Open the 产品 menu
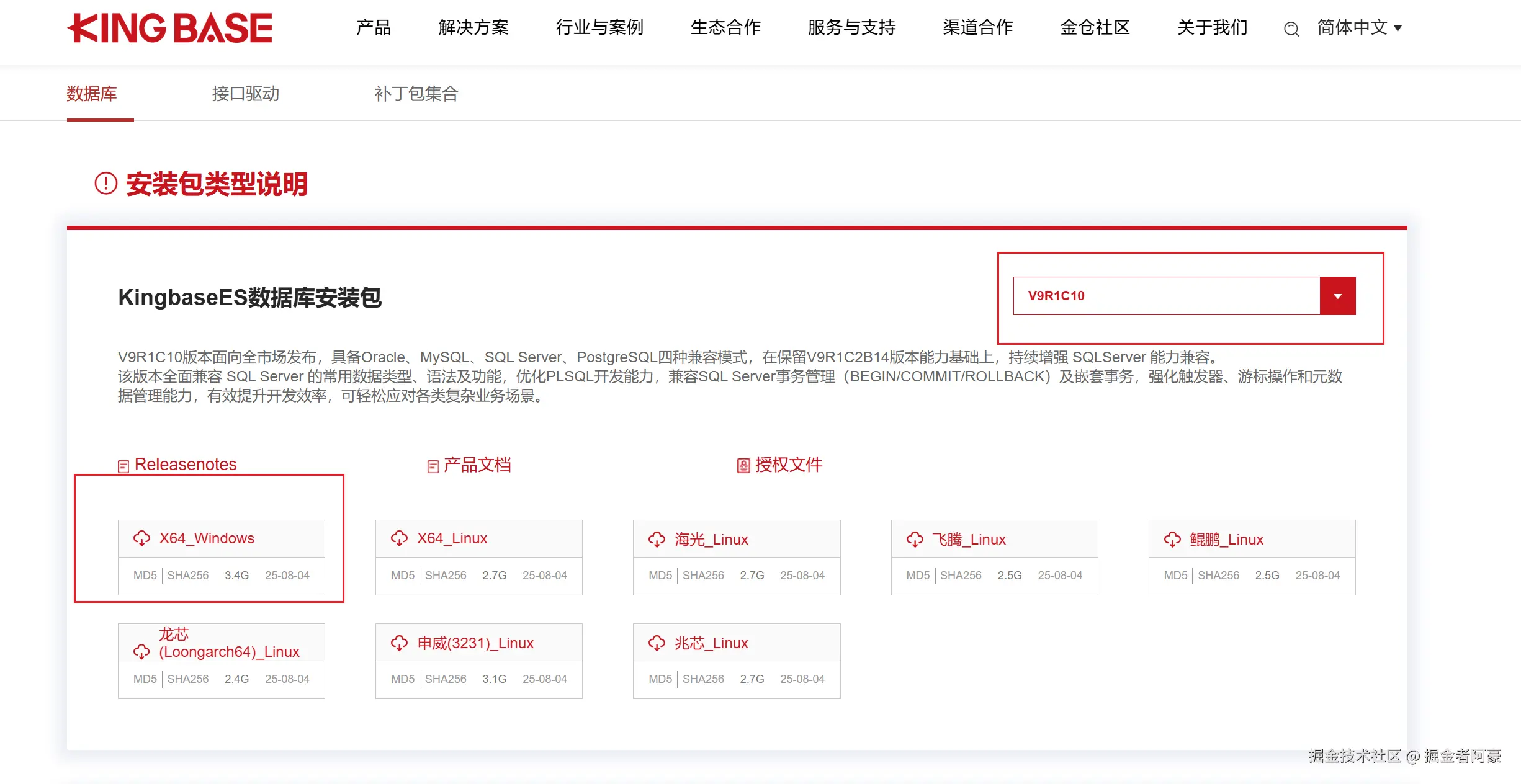The height and width of the screenshot is (784, 1521). point(374,28)
